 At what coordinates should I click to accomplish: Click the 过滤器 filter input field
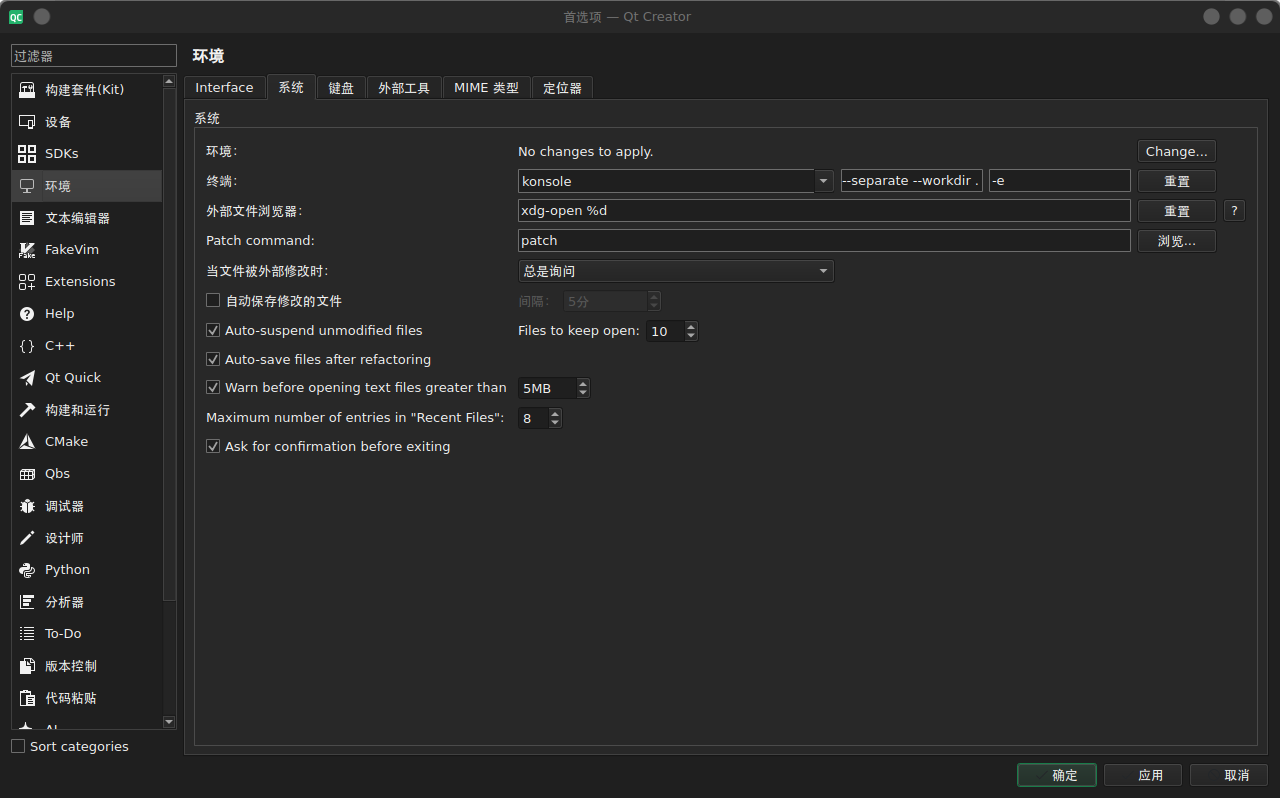(x=93, y=56)
